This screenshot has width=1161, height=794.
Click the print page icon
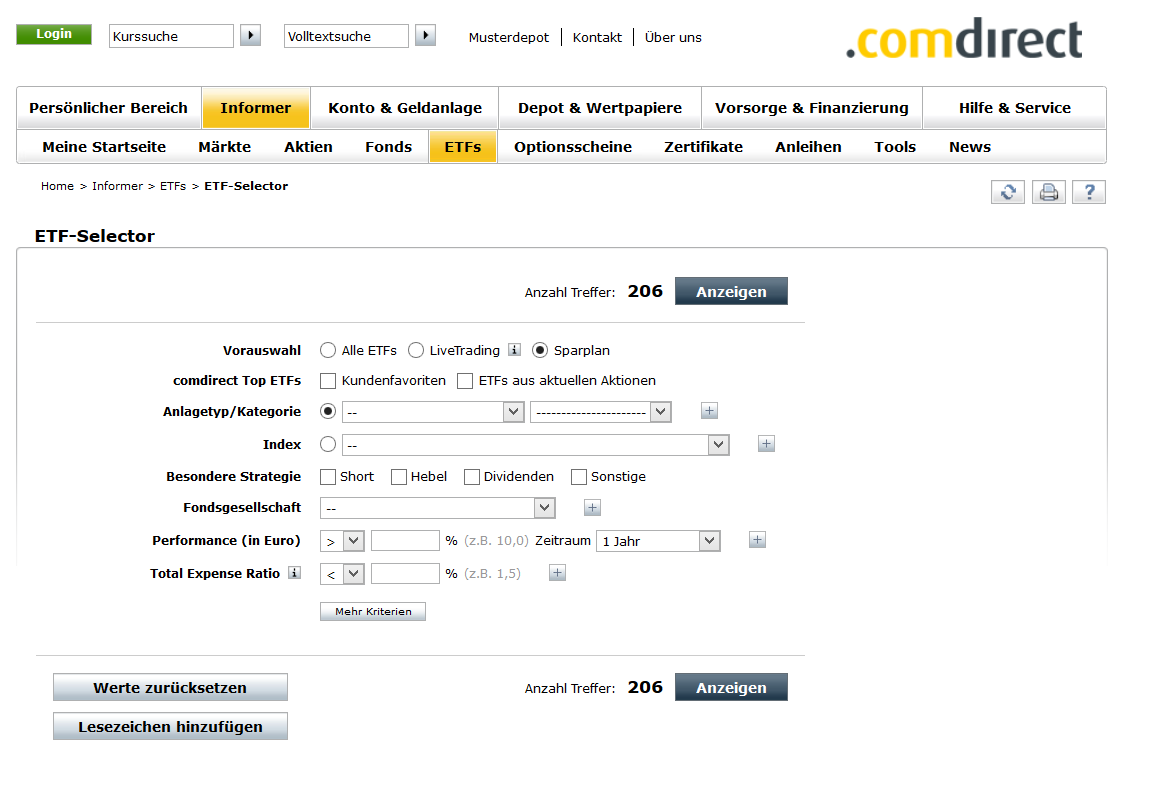tap(1048, 193)
